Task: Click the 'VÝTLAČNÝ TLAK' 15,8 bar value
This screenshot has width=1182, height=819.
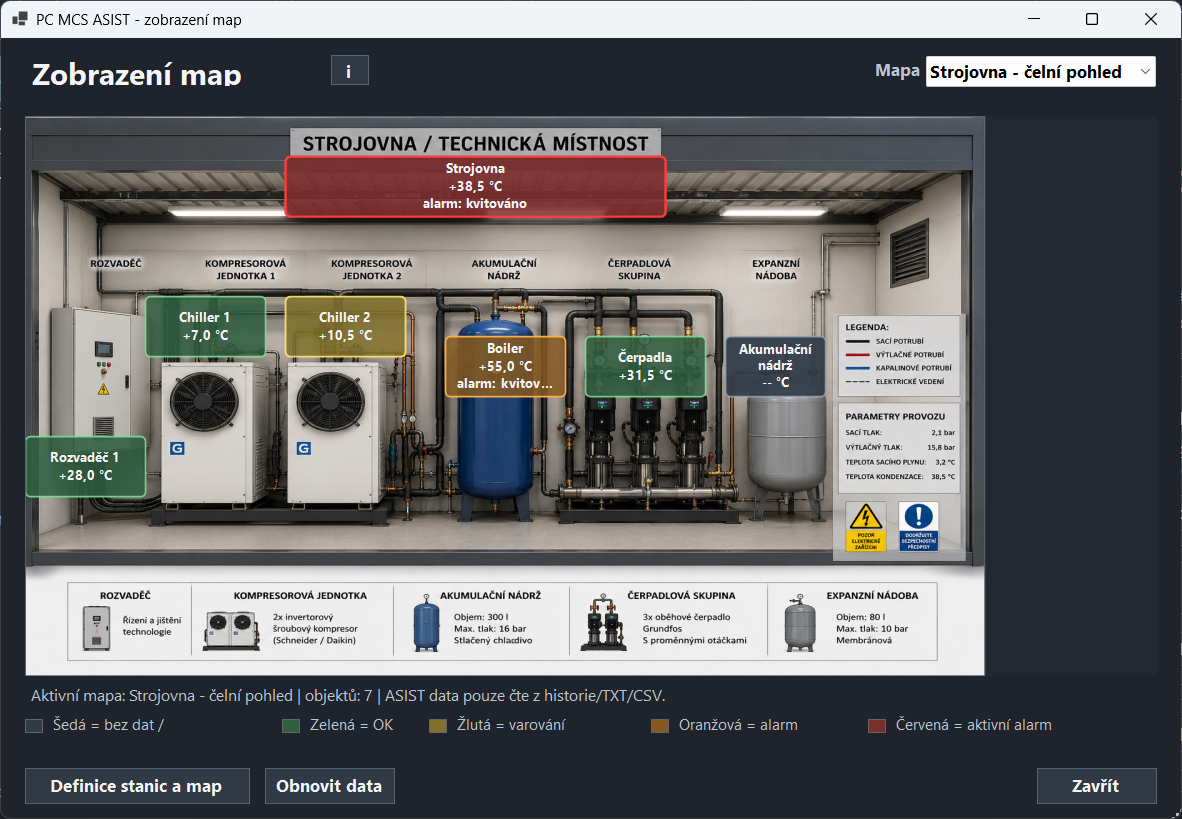Action: pos(941,447)
